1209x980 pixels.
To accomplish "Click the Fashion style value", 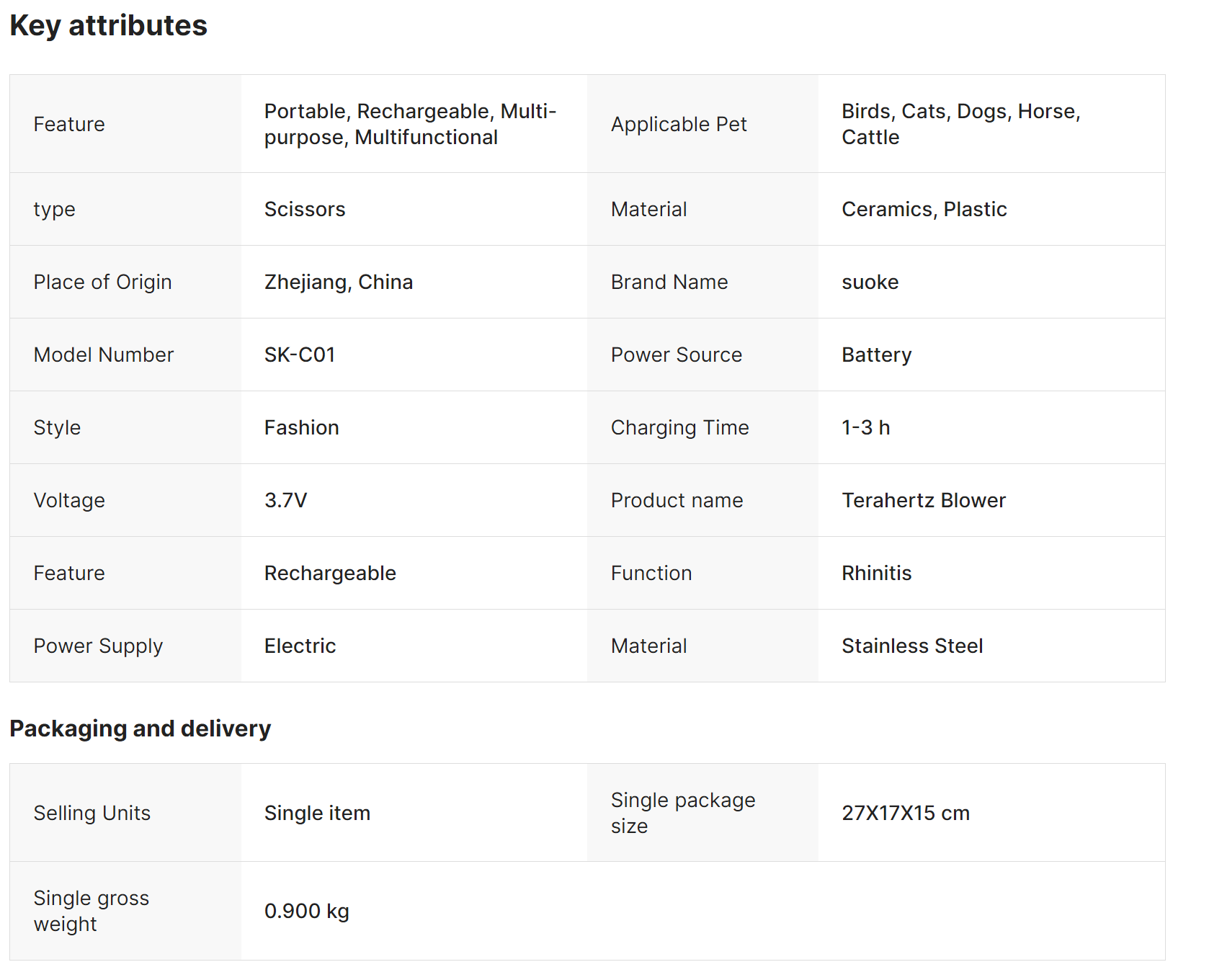I will tap(301, 427).
